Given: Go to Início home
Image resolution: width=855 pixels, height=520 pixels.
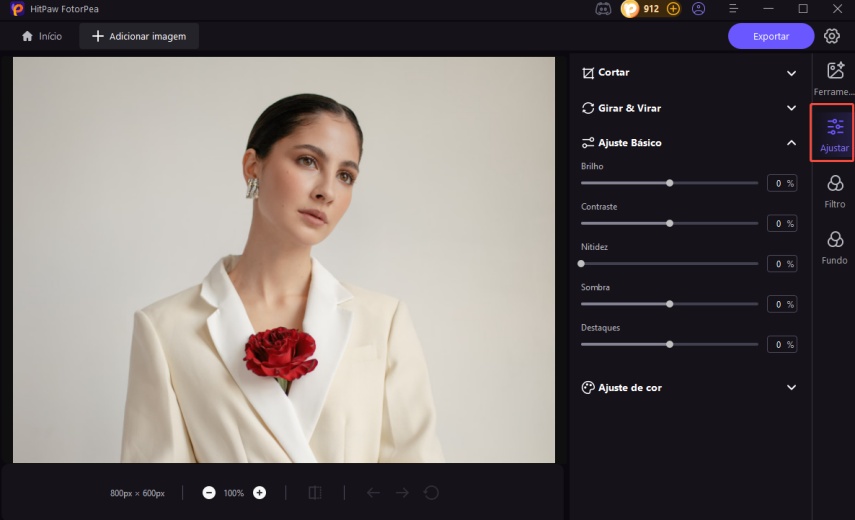Looking at the screenshot, I should [x=41, y=36].
